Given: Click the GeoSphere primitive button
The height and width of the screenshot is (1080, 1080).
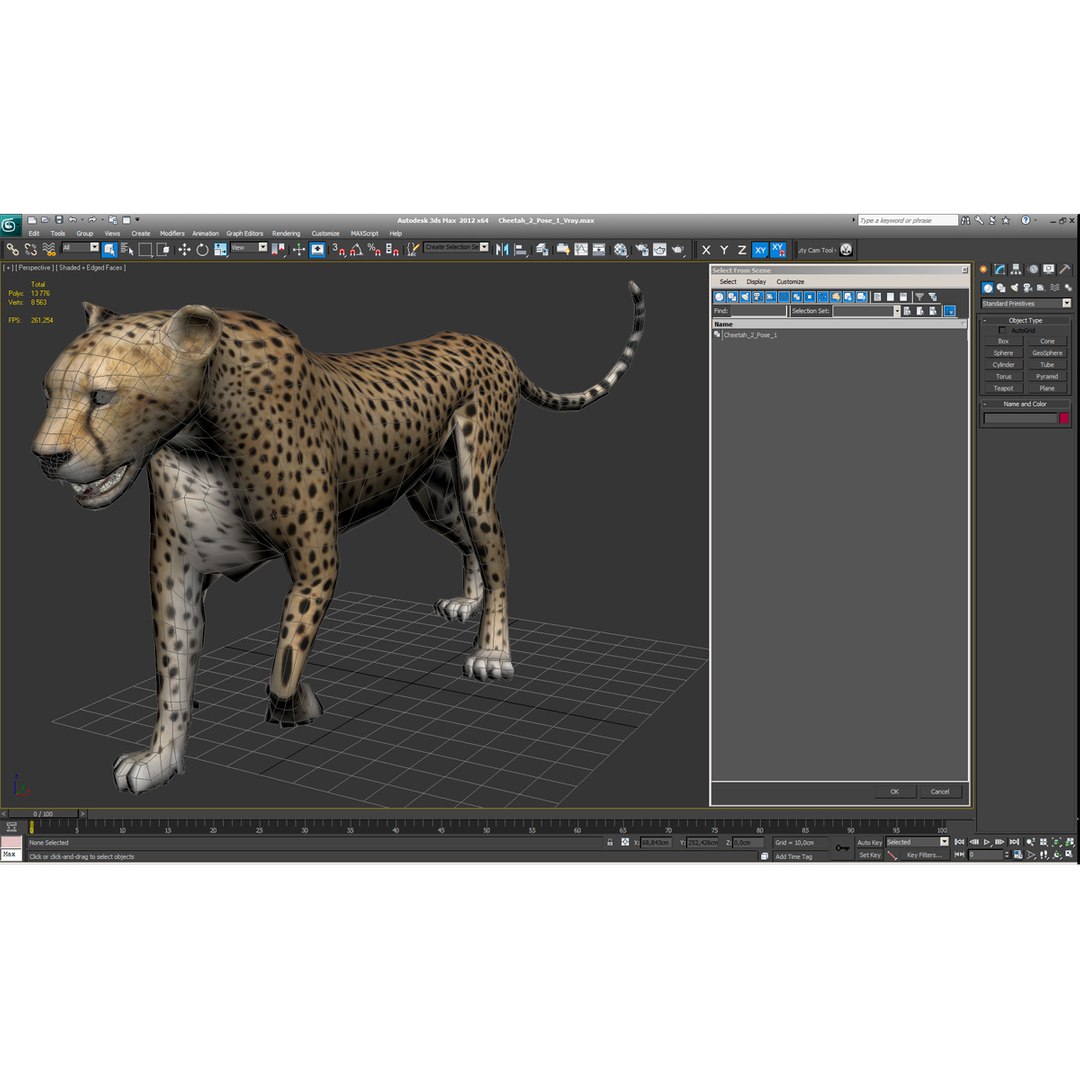Looking at the screenshot, I should 1047,353.
